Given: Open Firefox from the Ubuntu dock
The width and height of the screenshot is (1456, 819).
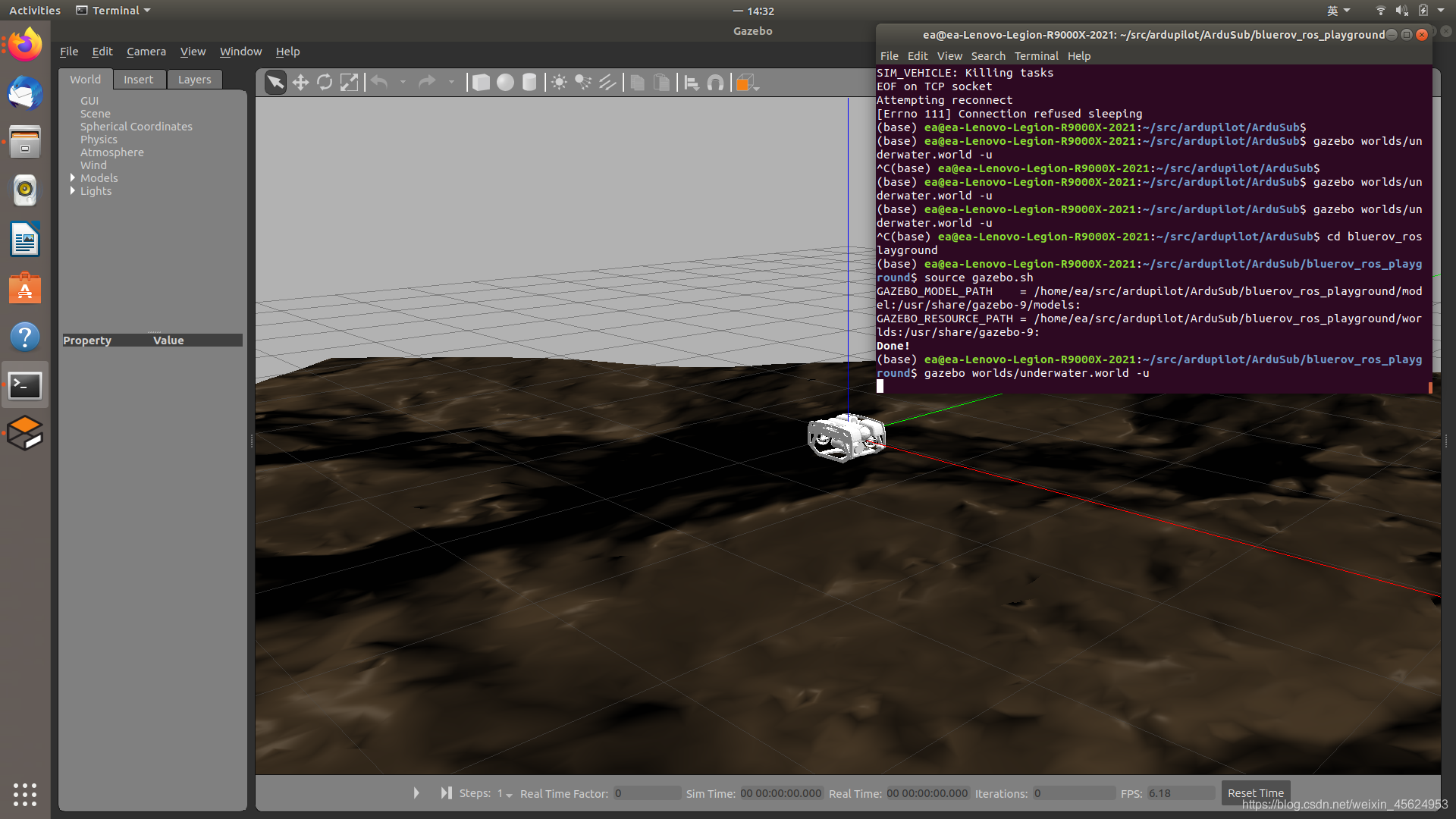Looking at the screenshot, I should [x=25, y=44].
